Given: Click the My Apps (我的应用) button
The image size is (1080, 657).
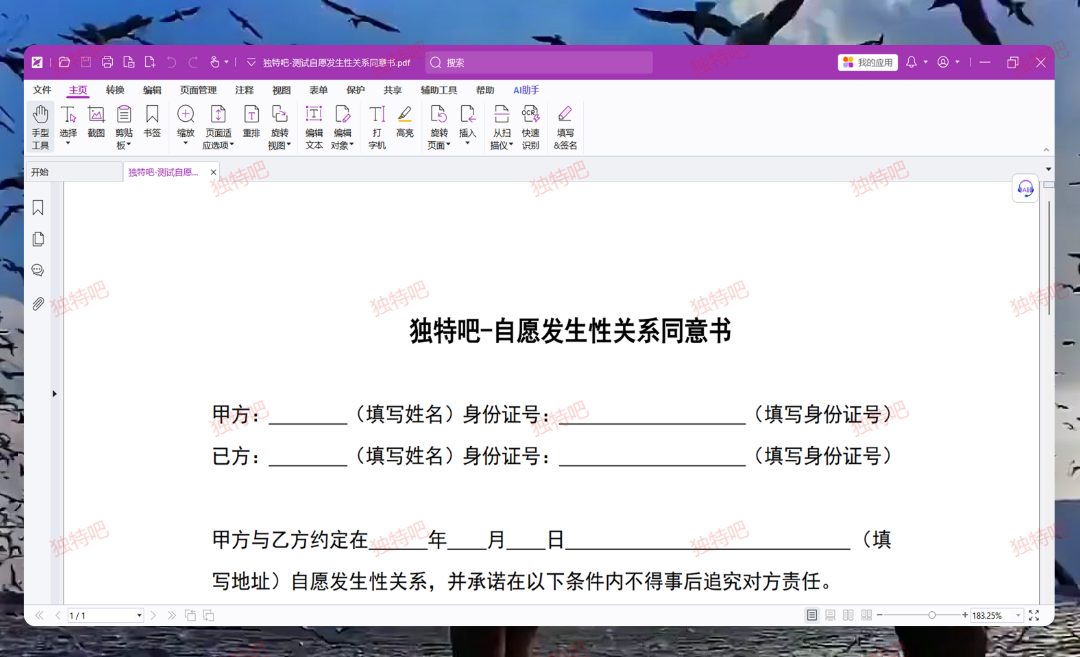Looking at the screenshot, I should pos(868,62).
